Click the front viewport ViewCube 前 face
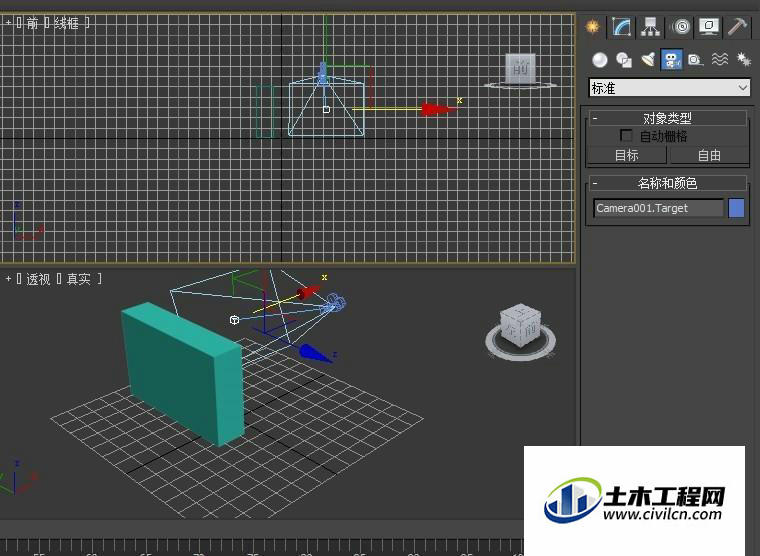 point(521,68)
